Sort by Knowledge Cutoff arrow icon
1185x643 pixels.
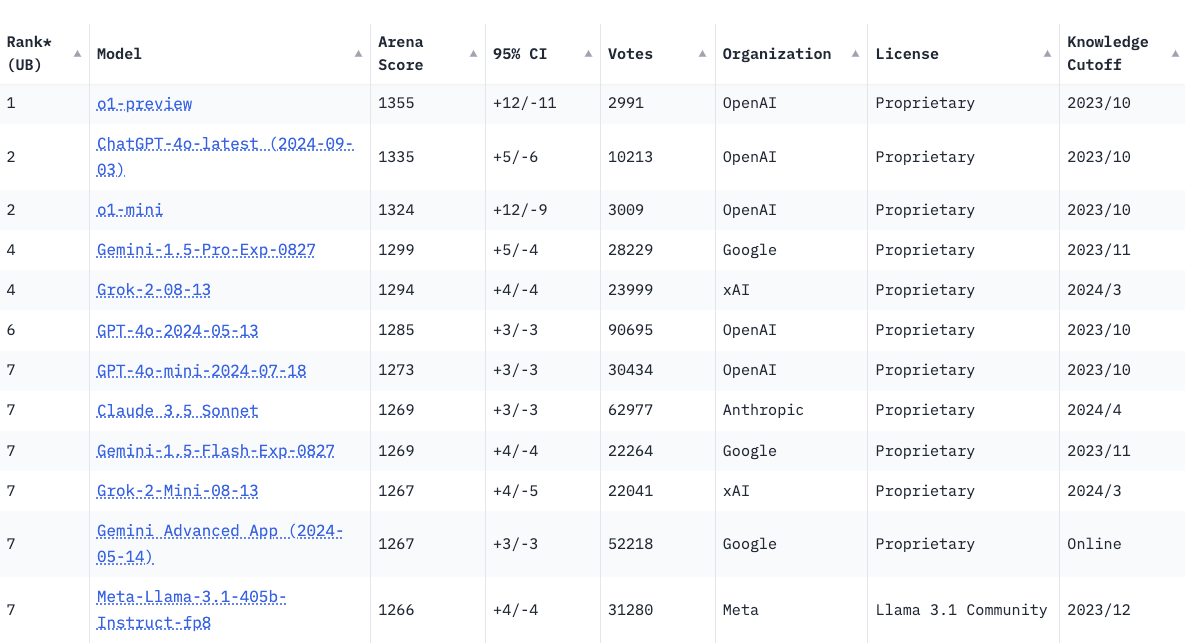pos(1175,54)
